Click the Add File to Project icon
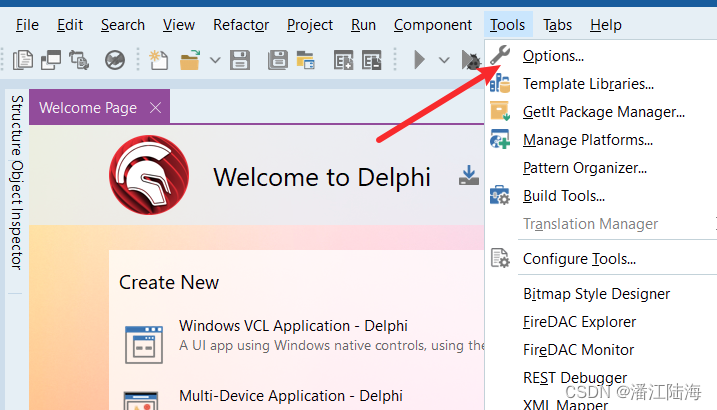This screenshot has width=717, height=410. point(343,60)
